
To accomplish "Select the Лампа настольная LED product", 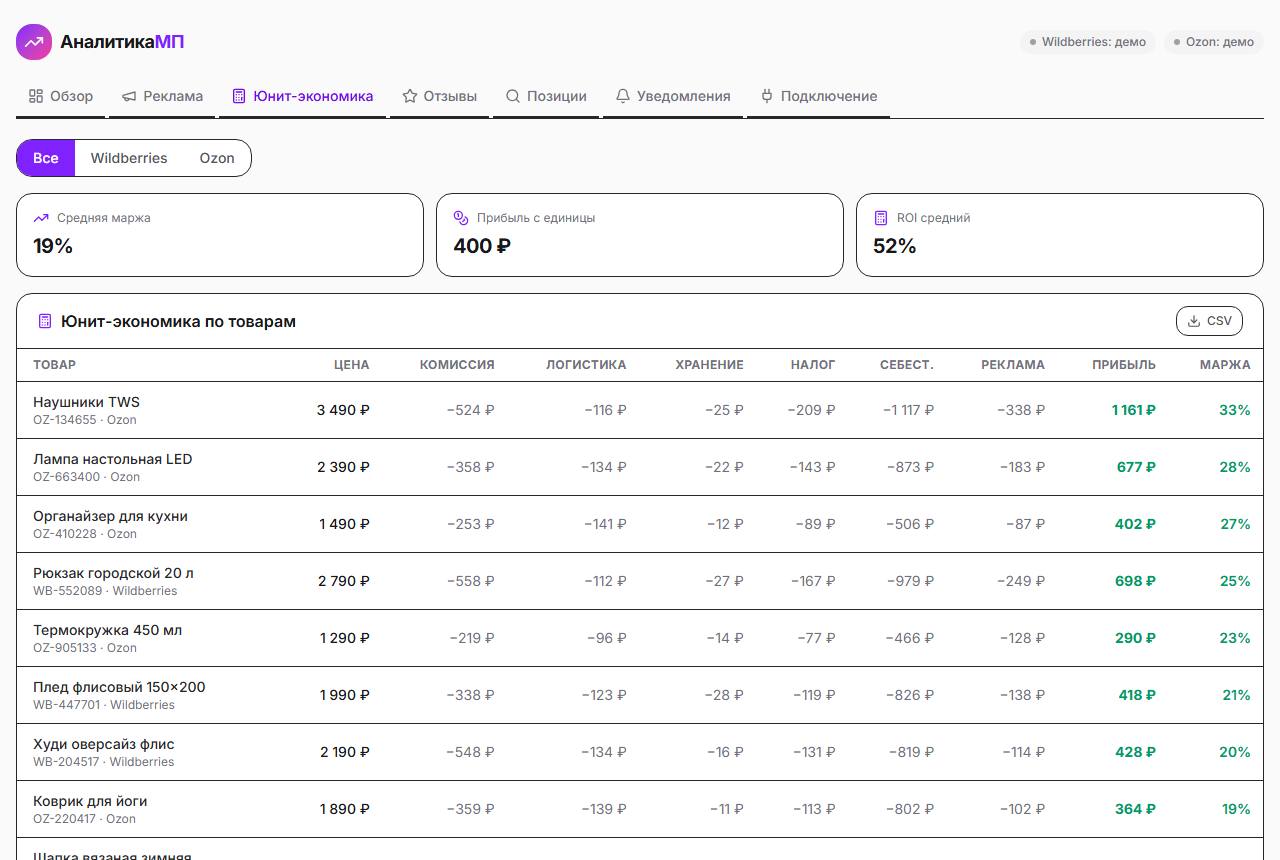I will 640,467.
